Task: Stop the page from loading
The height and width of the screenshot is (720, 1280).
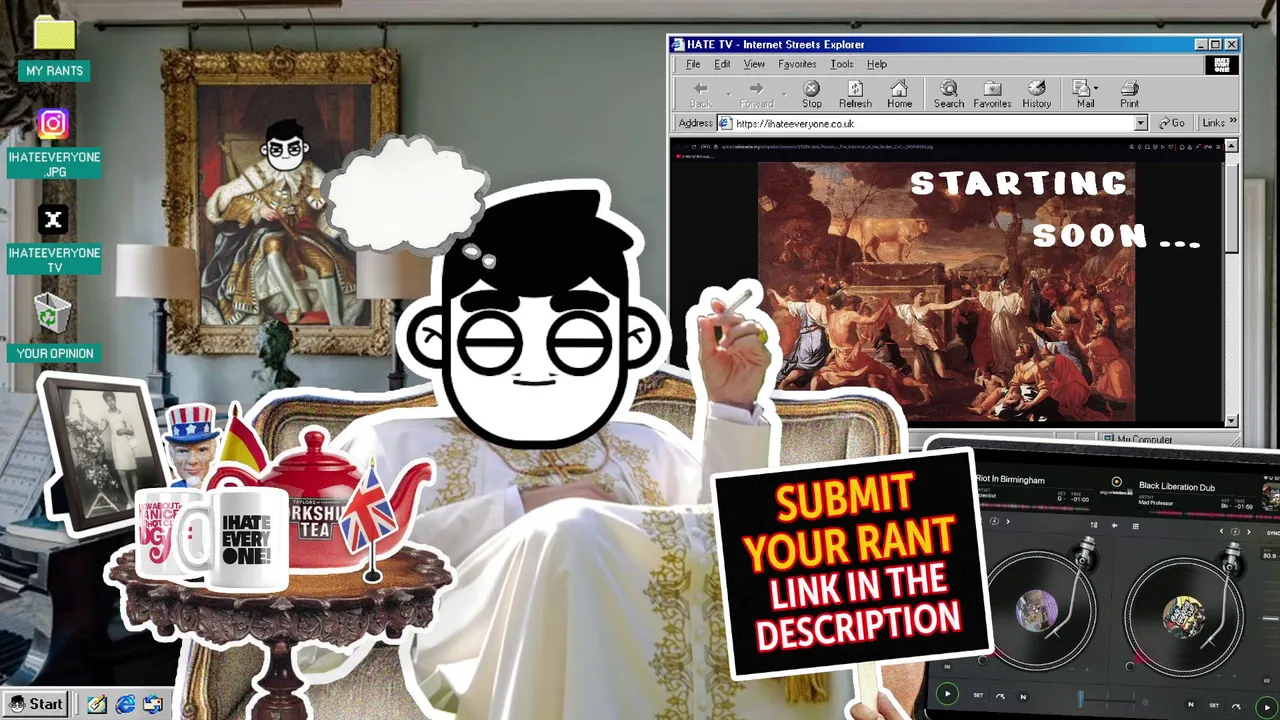Action: point(812,95)
